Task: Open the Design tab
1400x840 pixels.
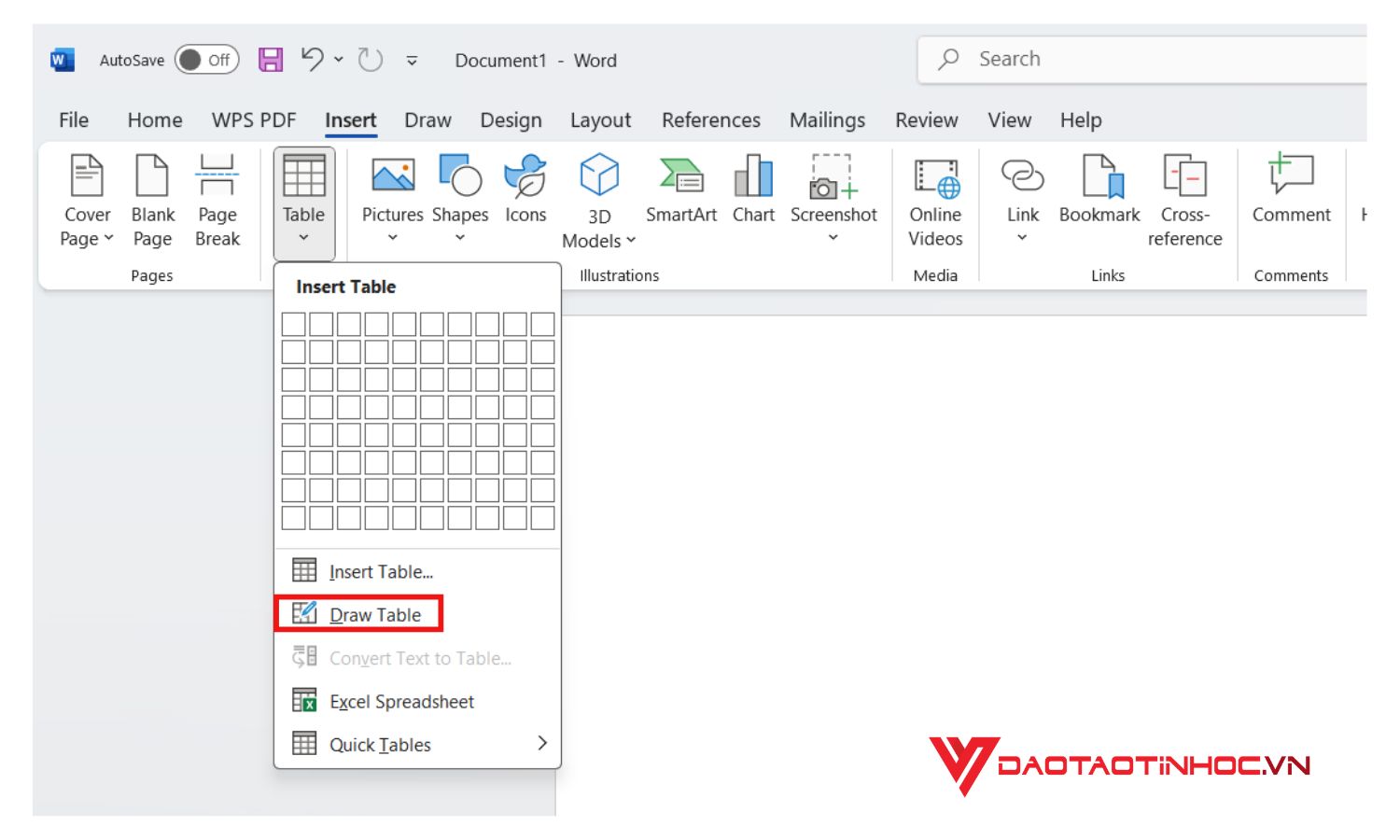Action: click(512, 119)
